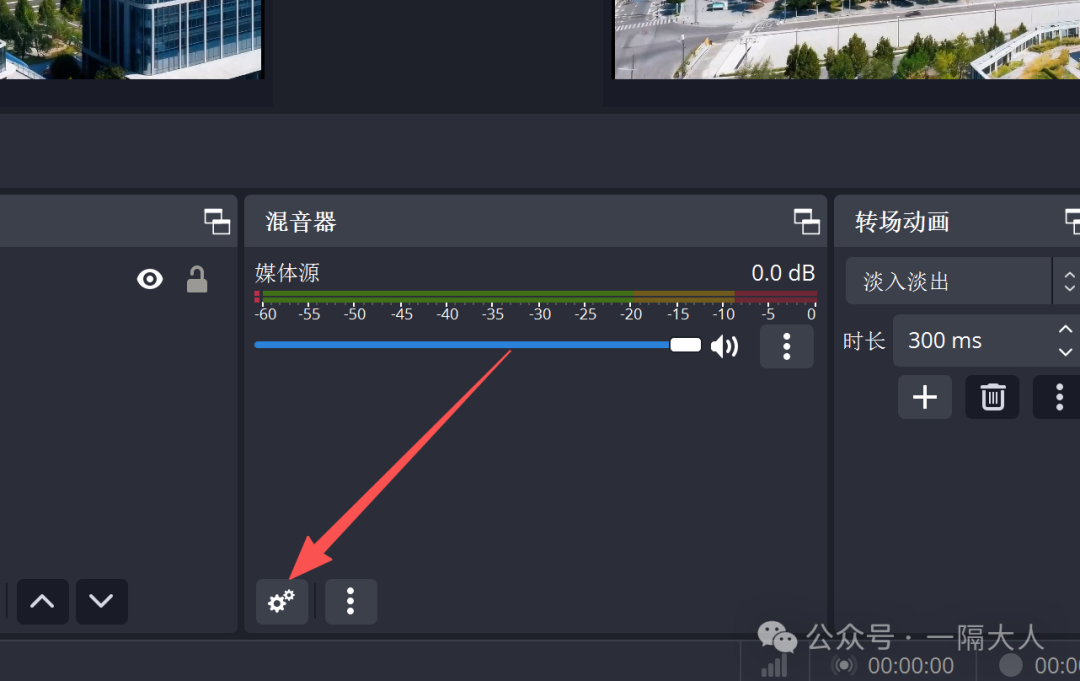
Task: Open transition properties three-dot menu
Action: (x=1058, y=397)
